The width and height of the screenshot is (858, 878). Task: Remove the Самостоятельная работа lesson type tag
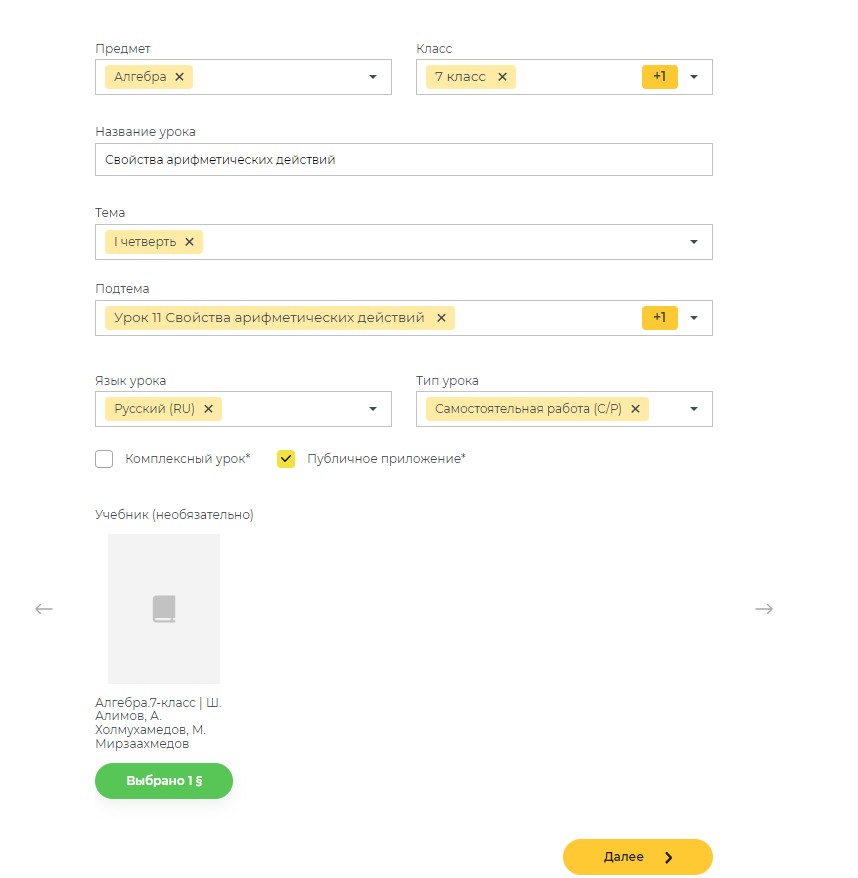(635, 409)
